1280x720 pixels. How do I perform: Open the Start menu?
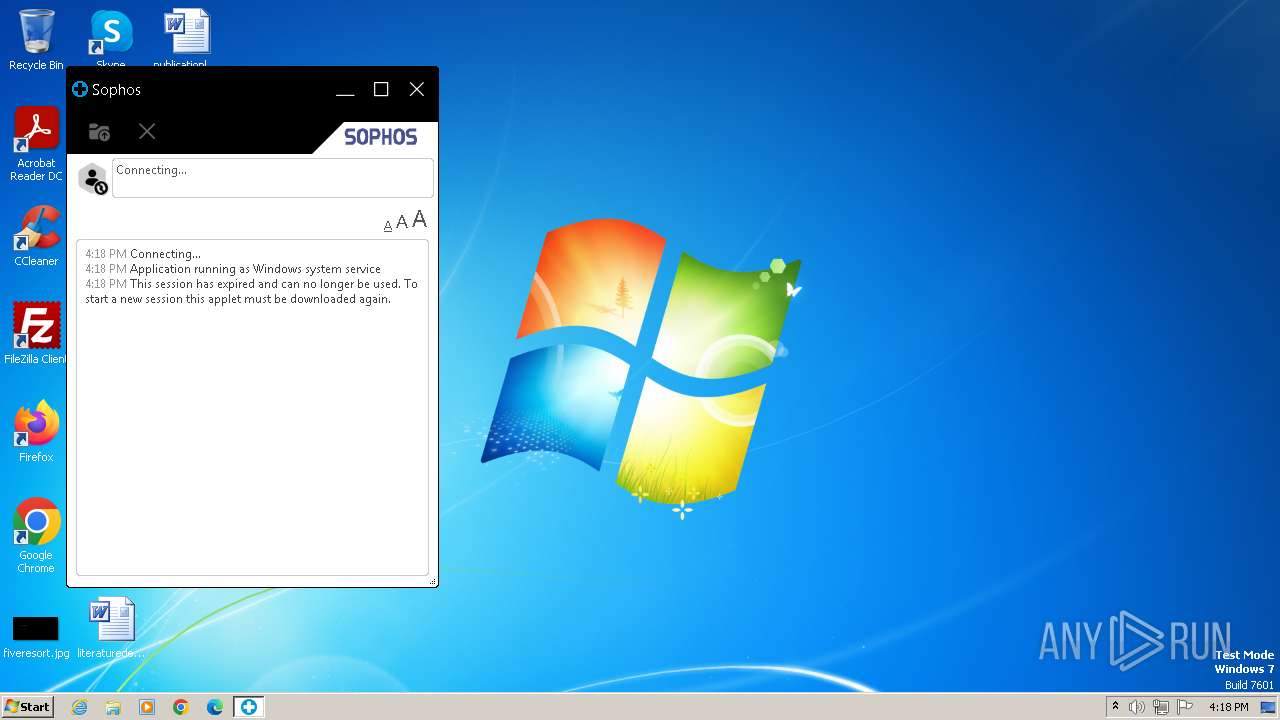point(27,706)
